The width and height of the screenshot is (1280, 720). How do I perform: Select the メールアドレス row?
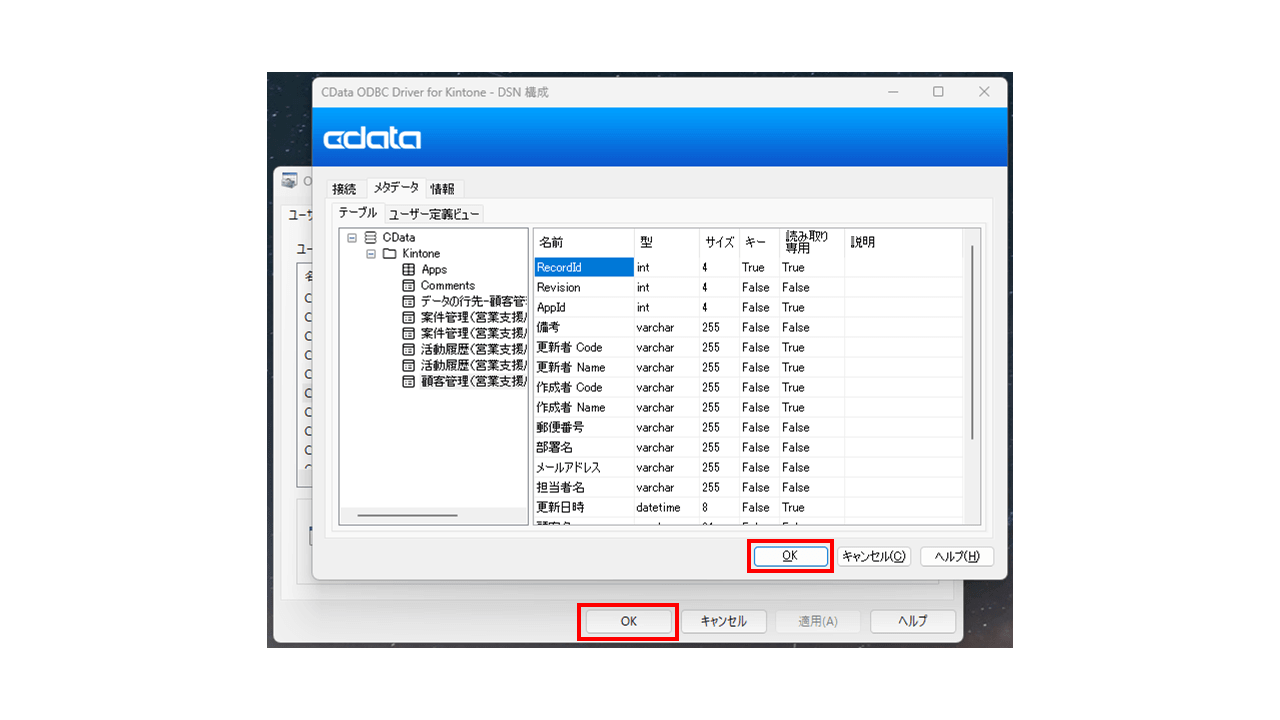click(748, 467)
